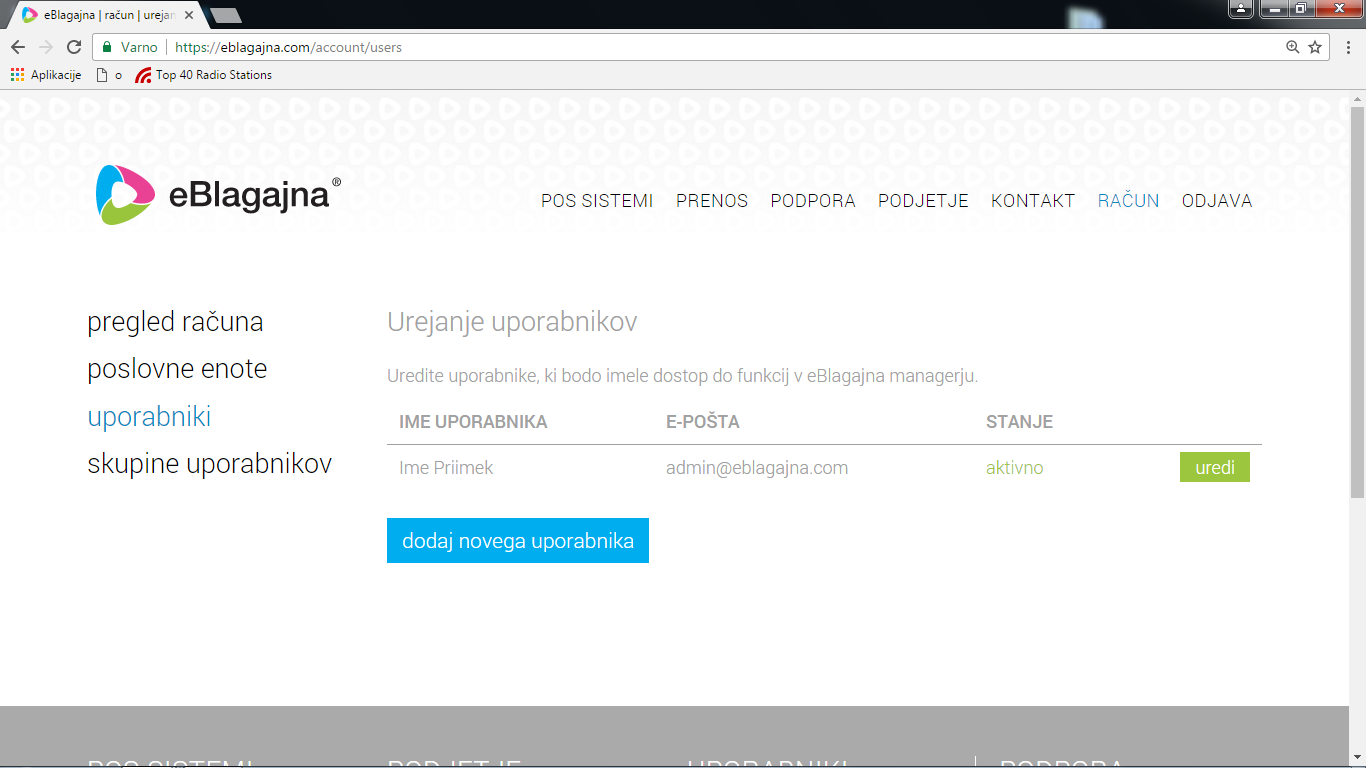This screenshot has height=768, width=1366.
Task: Open zoom magnifier icon in address bar
Action: point(1293,47)
